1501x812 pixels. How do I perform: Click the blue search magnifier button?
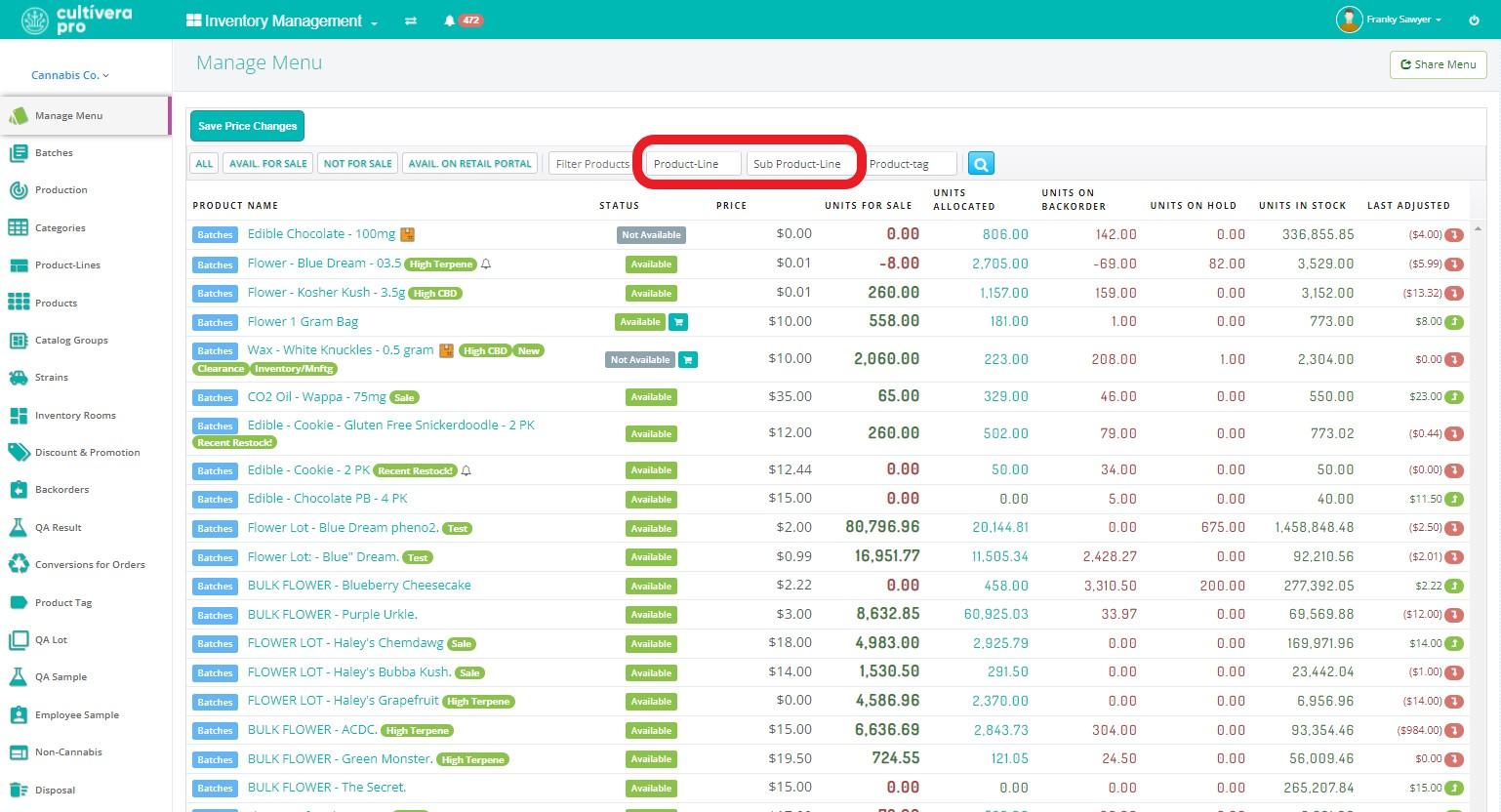point(981,164)
